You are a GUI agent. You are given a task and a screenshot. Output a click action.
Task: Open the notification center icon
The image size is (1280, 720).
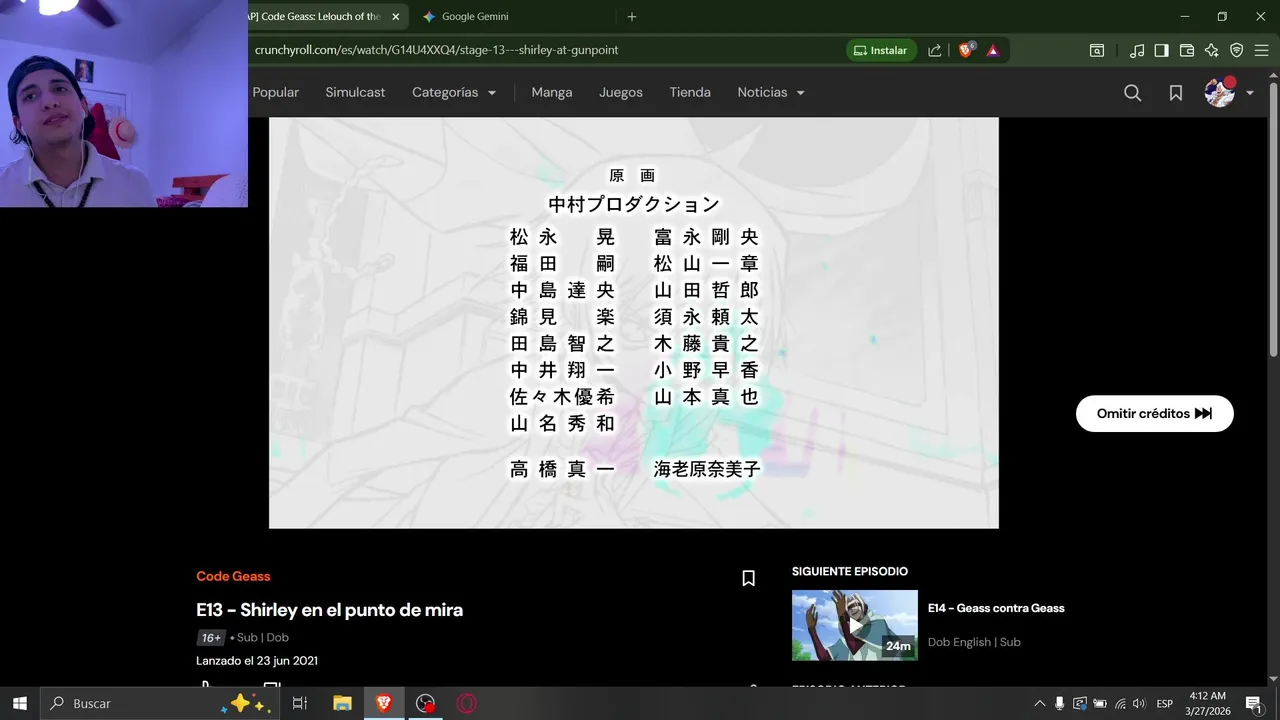[1253, 703]
